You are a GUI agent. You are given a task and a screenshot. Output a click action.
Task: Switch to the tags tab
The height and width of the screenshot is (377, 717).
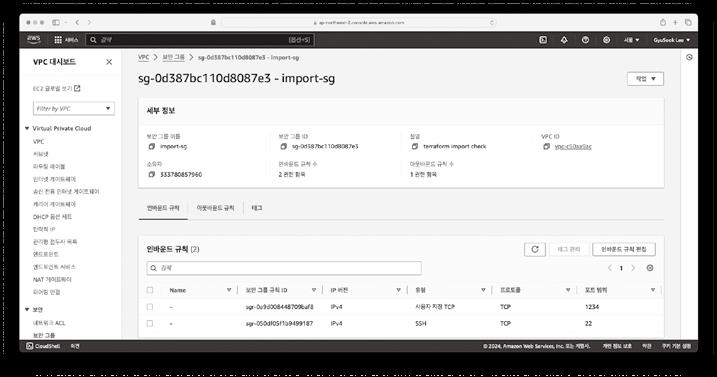click(257, 208)
